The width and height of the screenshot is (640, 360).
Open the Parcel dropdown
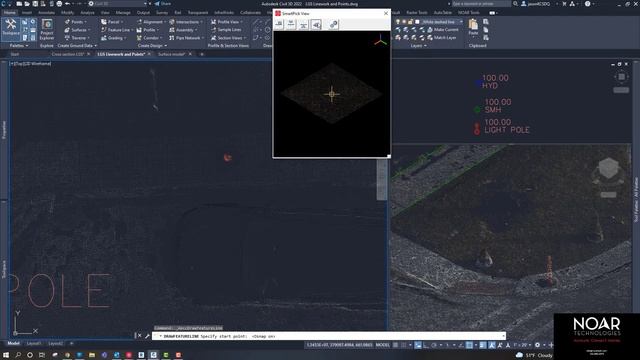111,22
